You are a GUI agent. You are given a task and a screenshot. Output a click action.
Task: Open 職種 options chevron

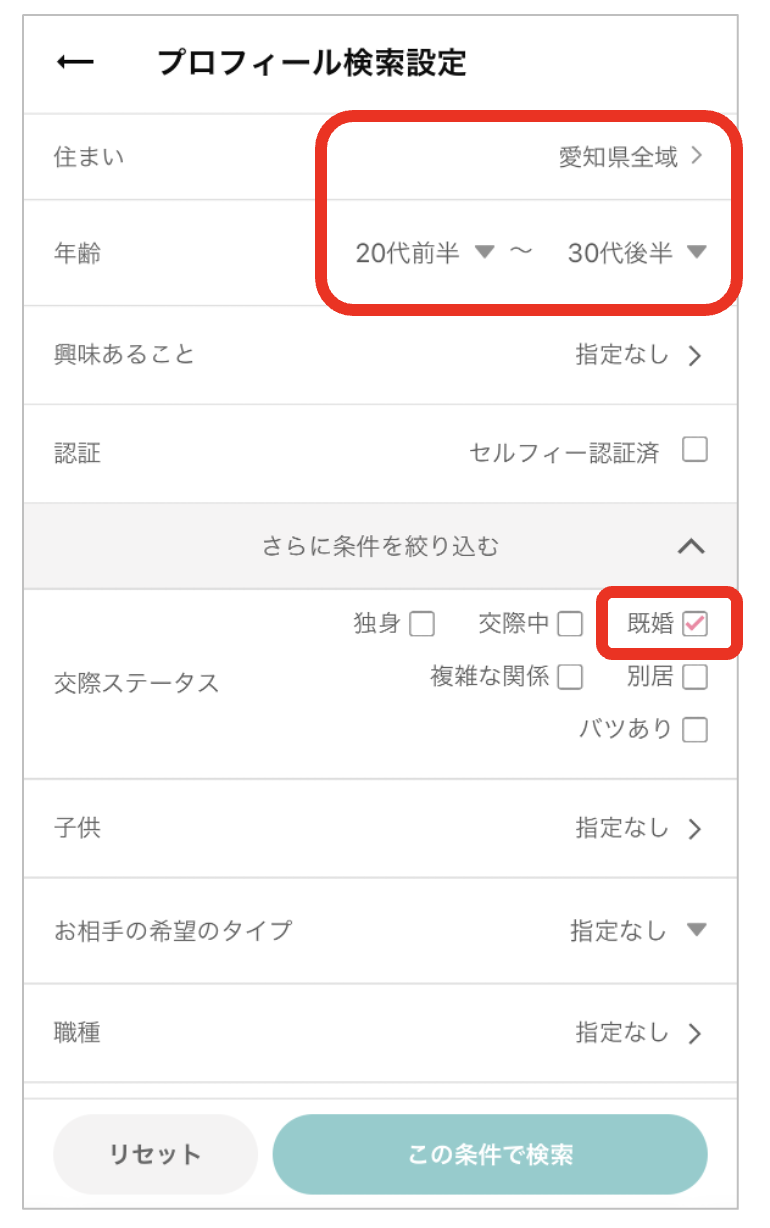pyautogui.click(x=696, y=1034)
